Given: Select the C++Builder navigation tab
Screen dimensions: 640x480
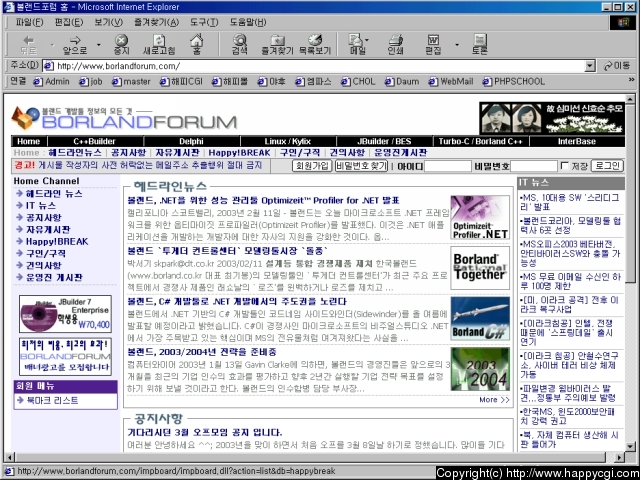Looking at the screenshot, I should pyautogui.click(x=94, y=141).
